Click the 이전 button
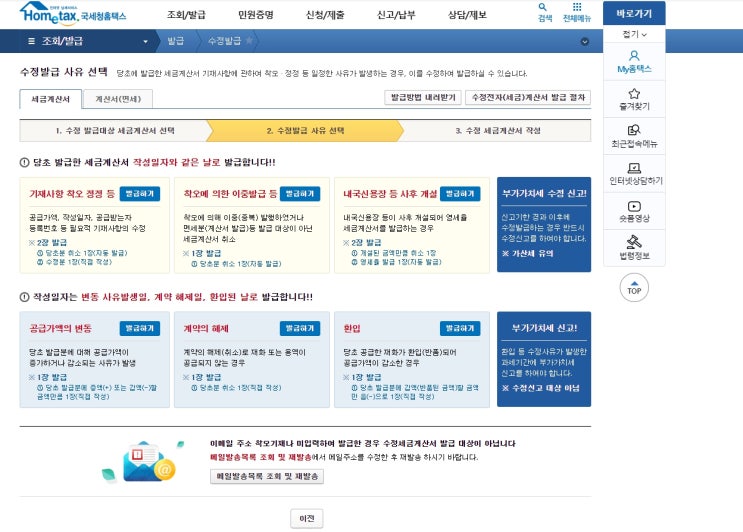The image size is (743, 532). [x=307, y=518]
